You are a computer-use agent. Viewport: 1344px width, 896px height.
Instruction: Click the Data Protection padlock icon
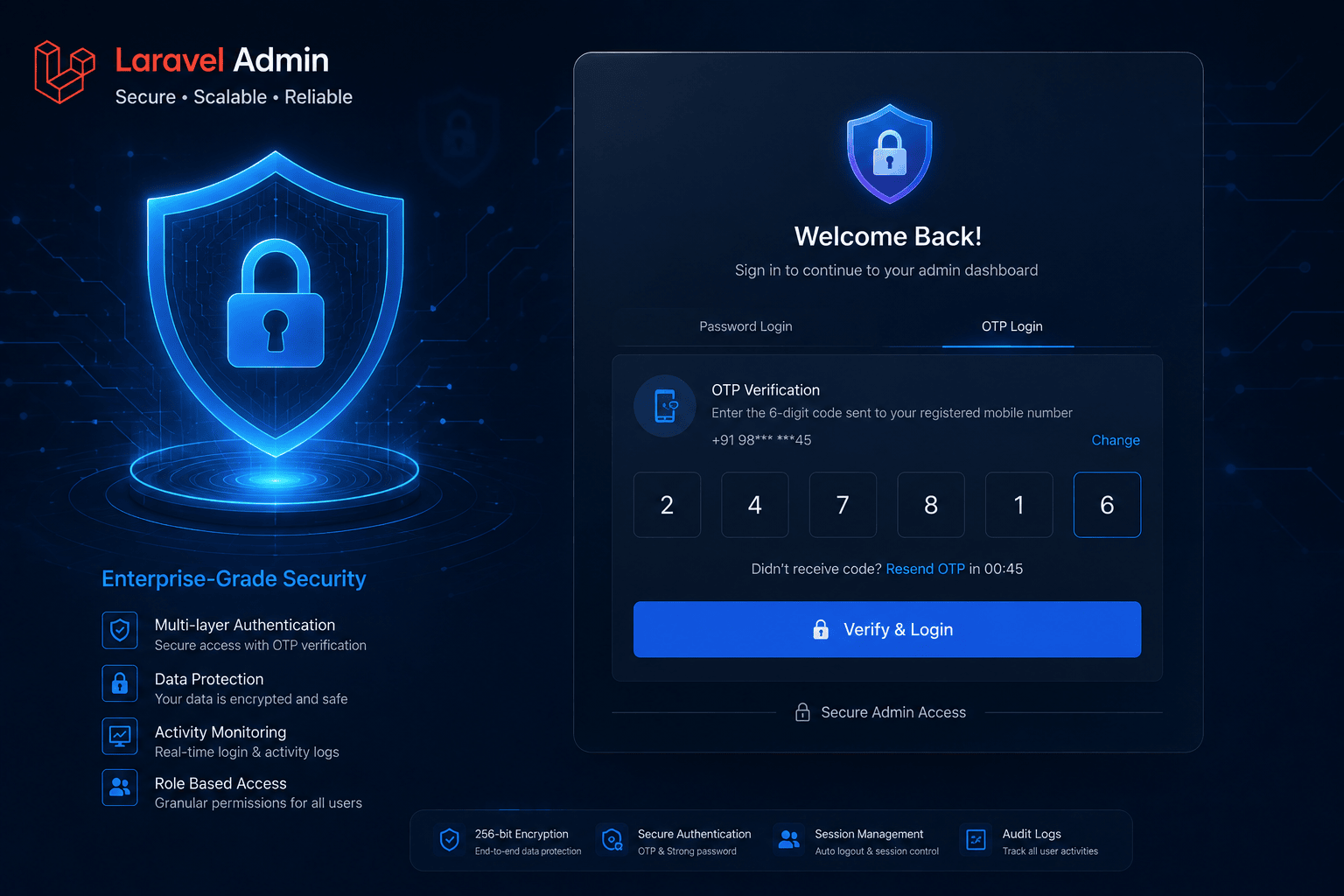(x=120, y=683)
